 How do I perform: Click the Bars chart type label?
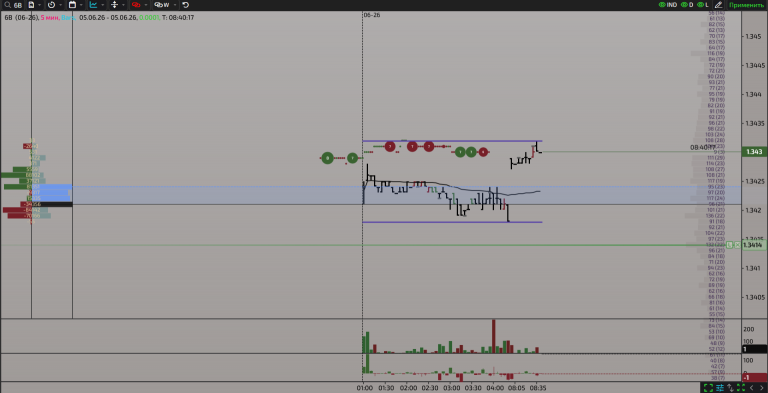(68, 18)
